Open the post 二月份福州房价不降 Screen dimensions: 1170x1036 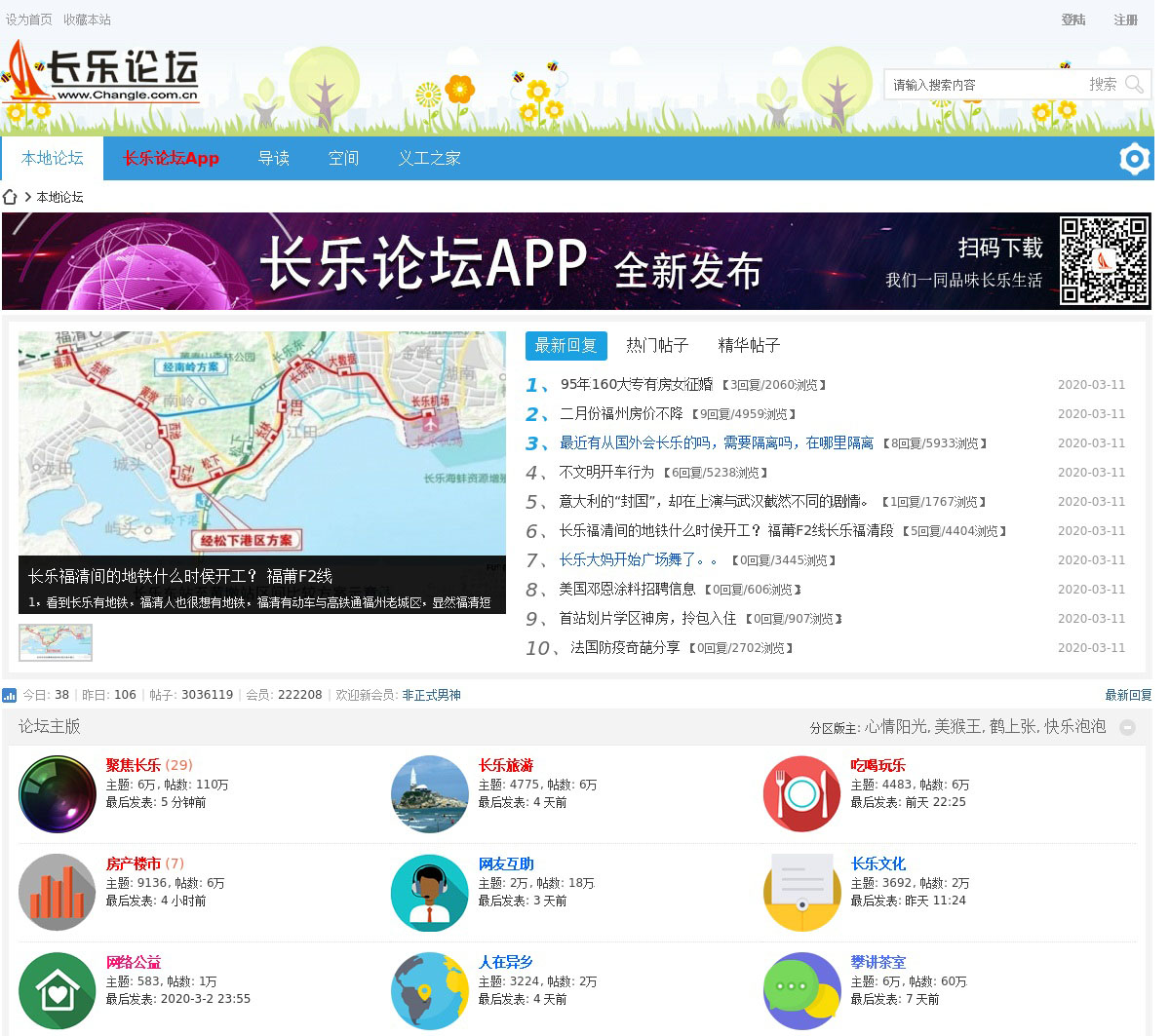click(x=621, y=414)
